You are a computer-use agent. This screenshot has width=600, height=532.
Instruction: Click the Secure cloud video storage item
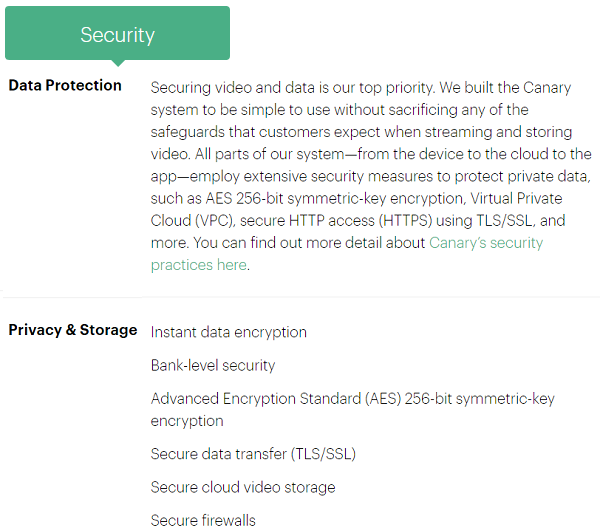pyautogui.click(x=243, y=487)
